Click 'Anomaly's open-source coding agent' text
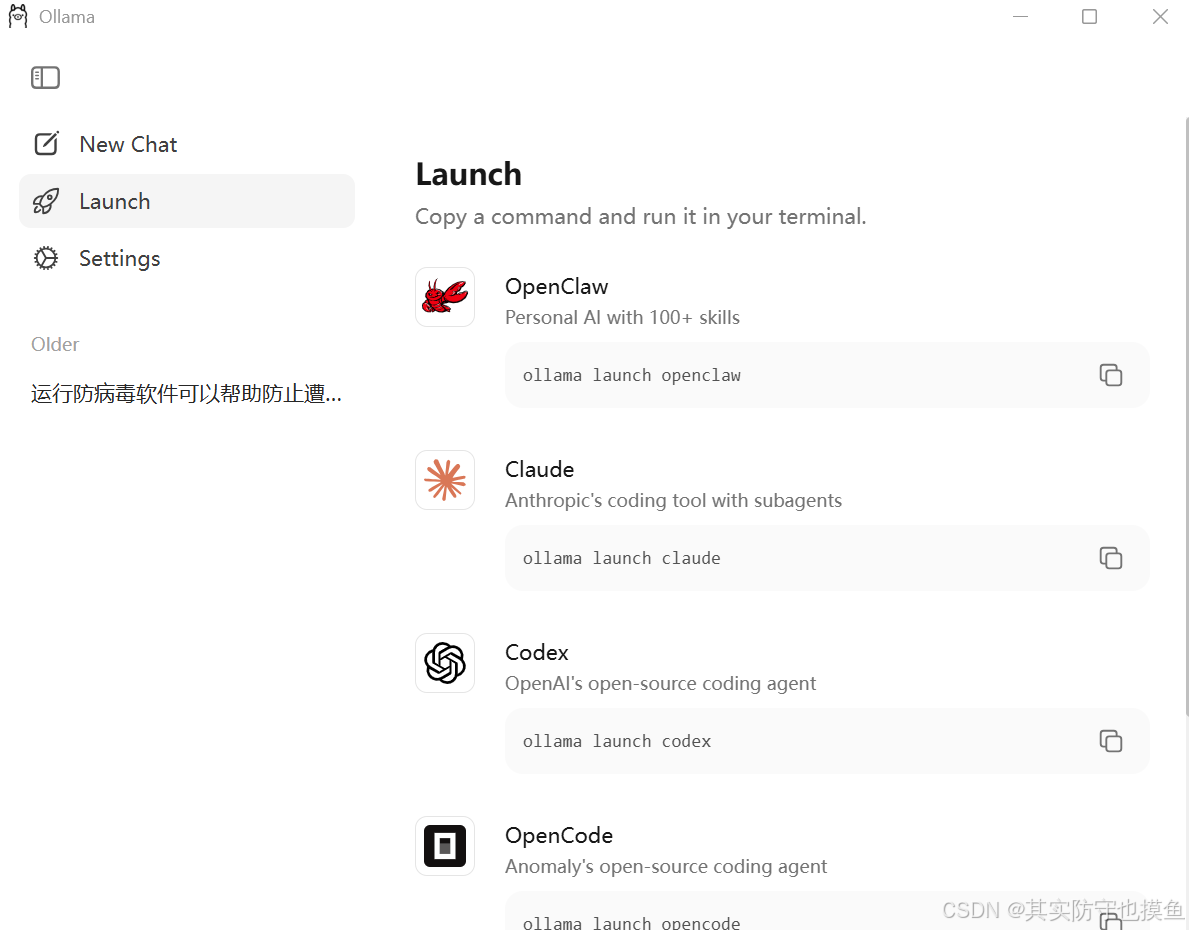This screenshot has height=930, width=1189. [666, 866]
